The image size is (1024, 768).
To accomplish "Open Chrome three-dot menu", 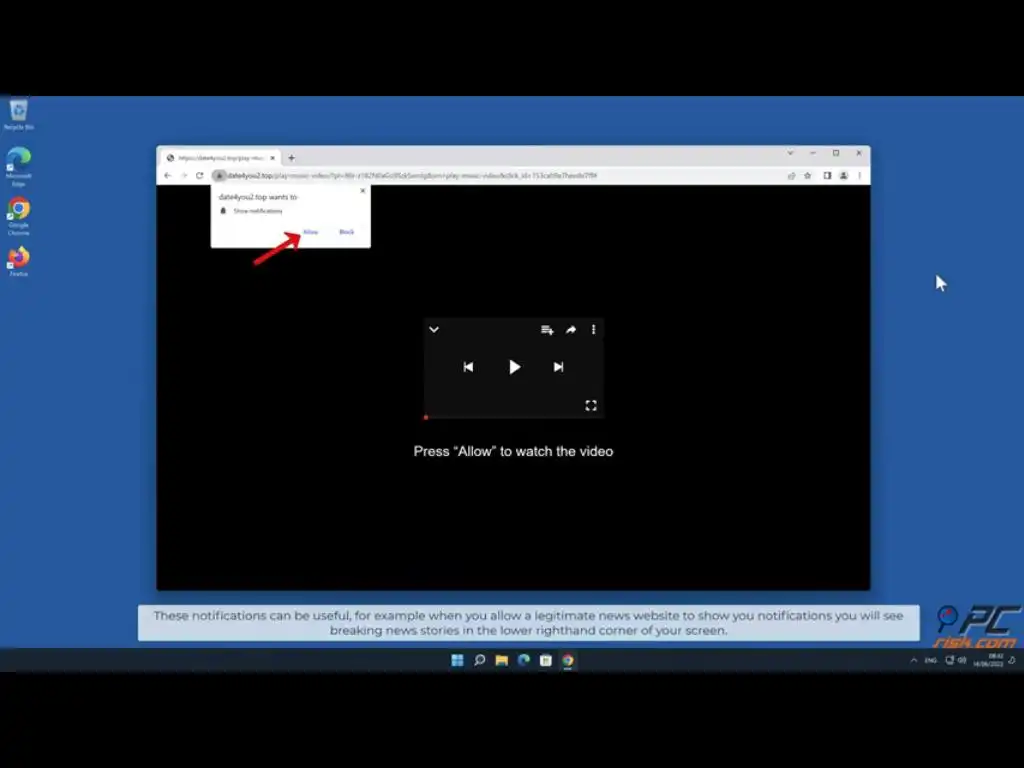I will [x=859, y=176].
